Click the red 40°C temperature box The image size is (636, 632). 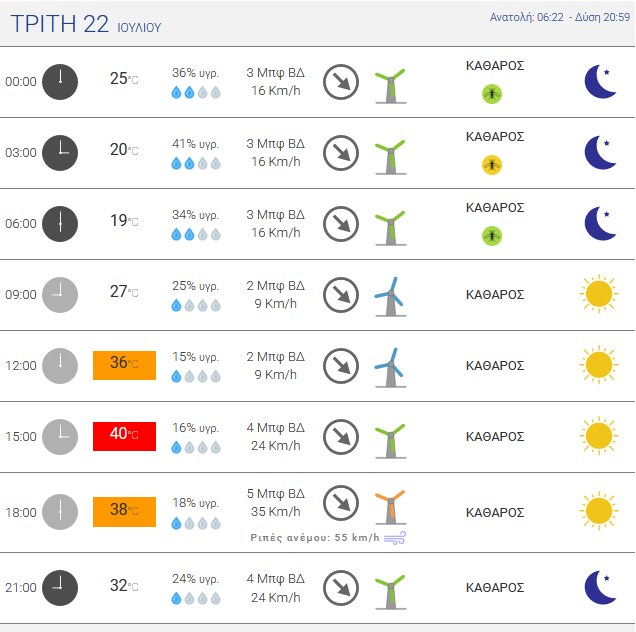point(125,436)
